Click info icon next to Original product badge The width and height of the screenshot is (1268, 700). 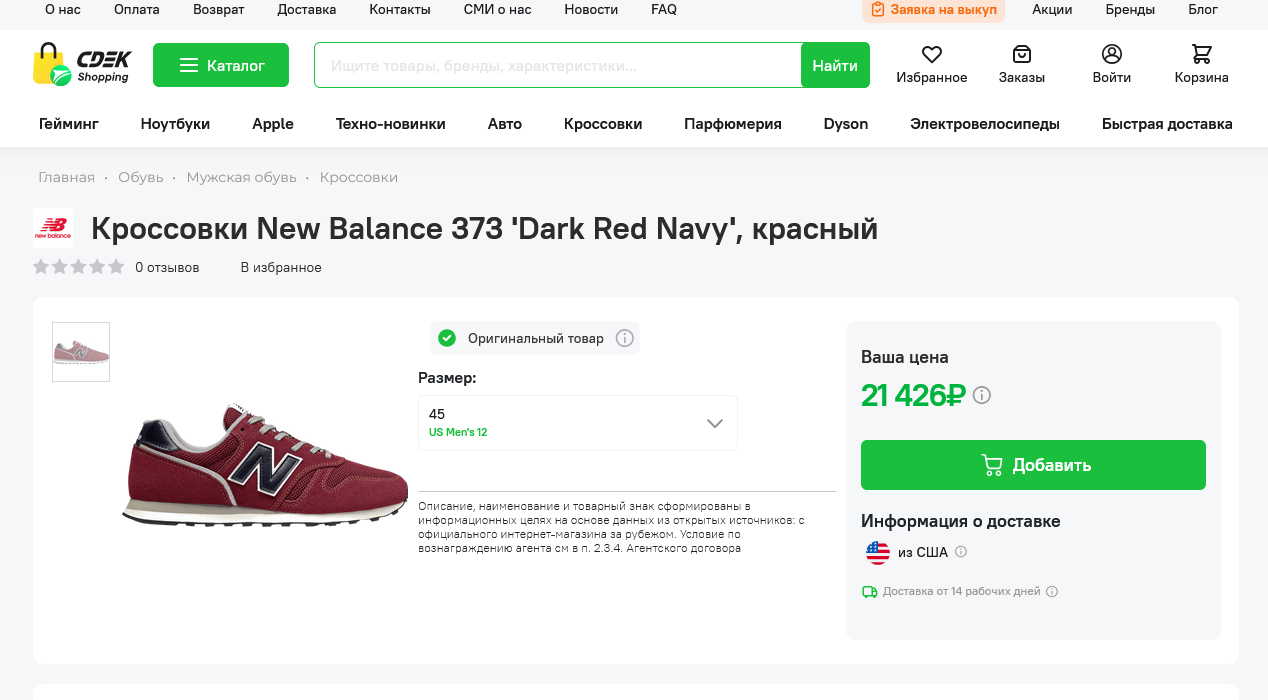click(x=625, y=338)
